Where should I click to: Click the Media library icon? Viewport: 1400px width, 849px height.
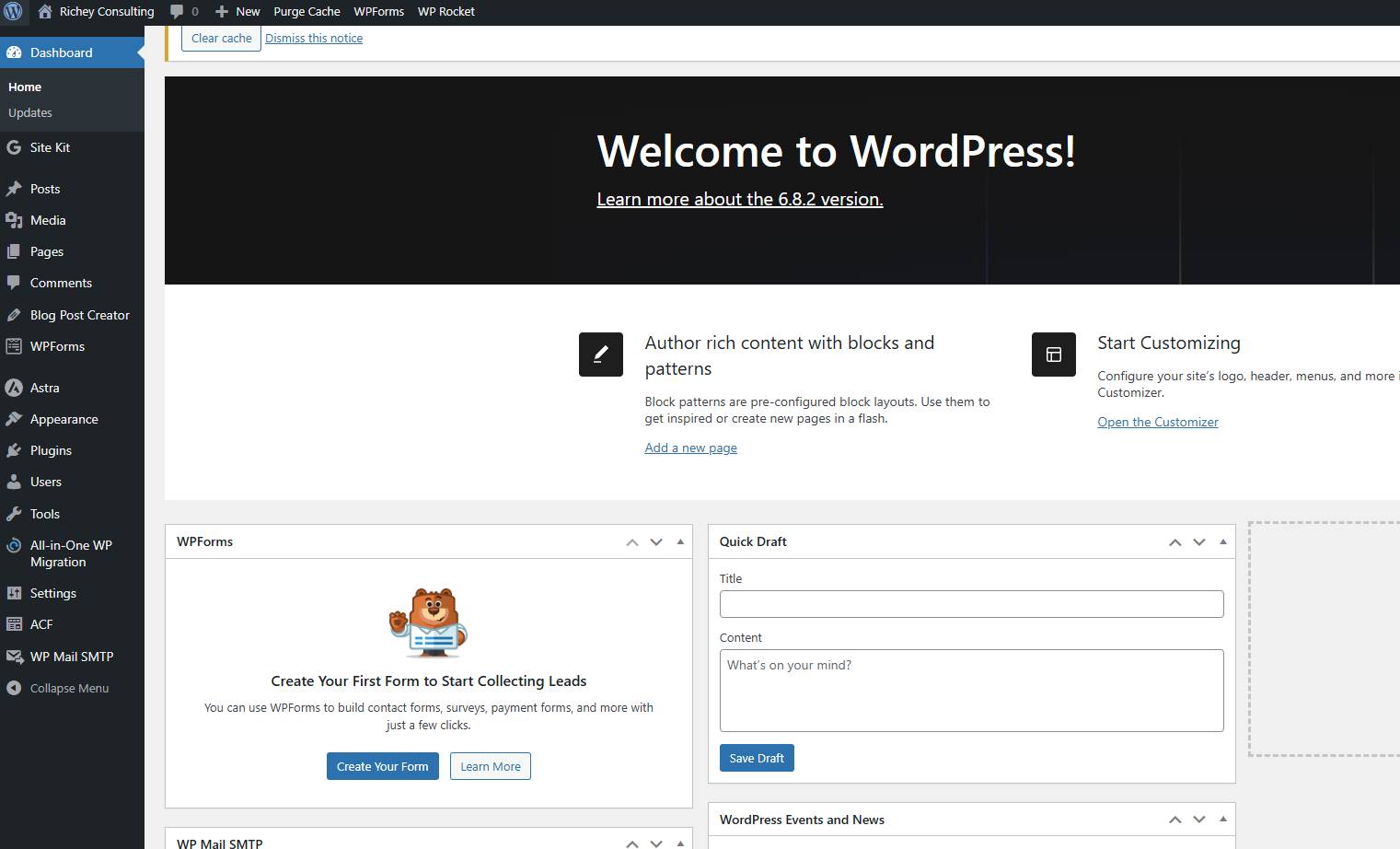click(14, 220)
